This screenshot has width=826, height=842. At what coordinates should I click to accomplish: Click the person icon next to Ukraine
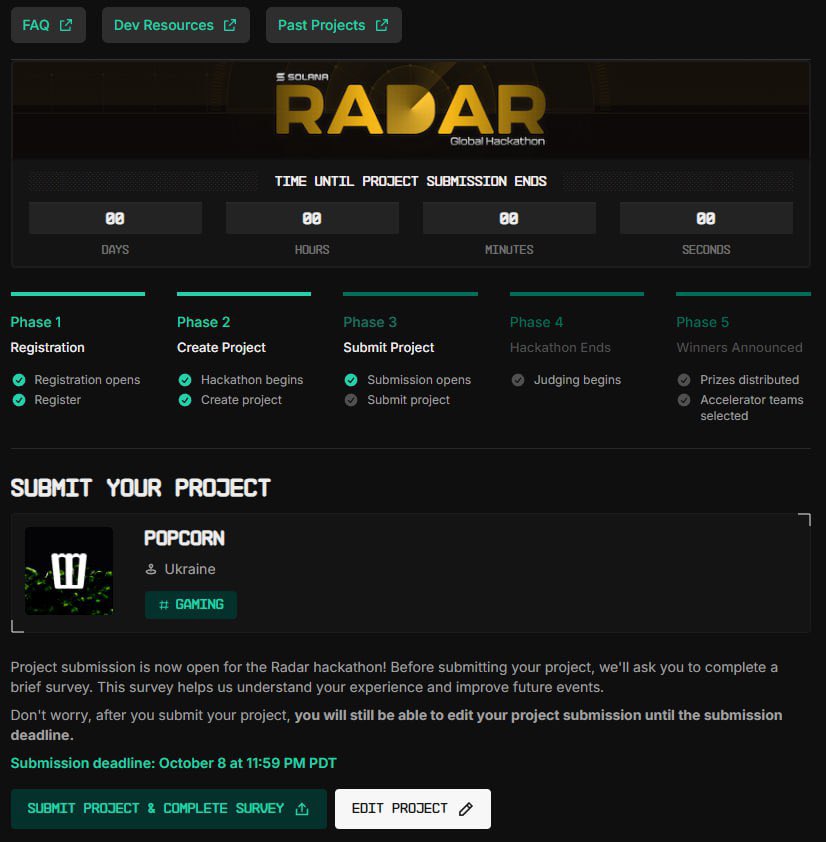point(150,569)
